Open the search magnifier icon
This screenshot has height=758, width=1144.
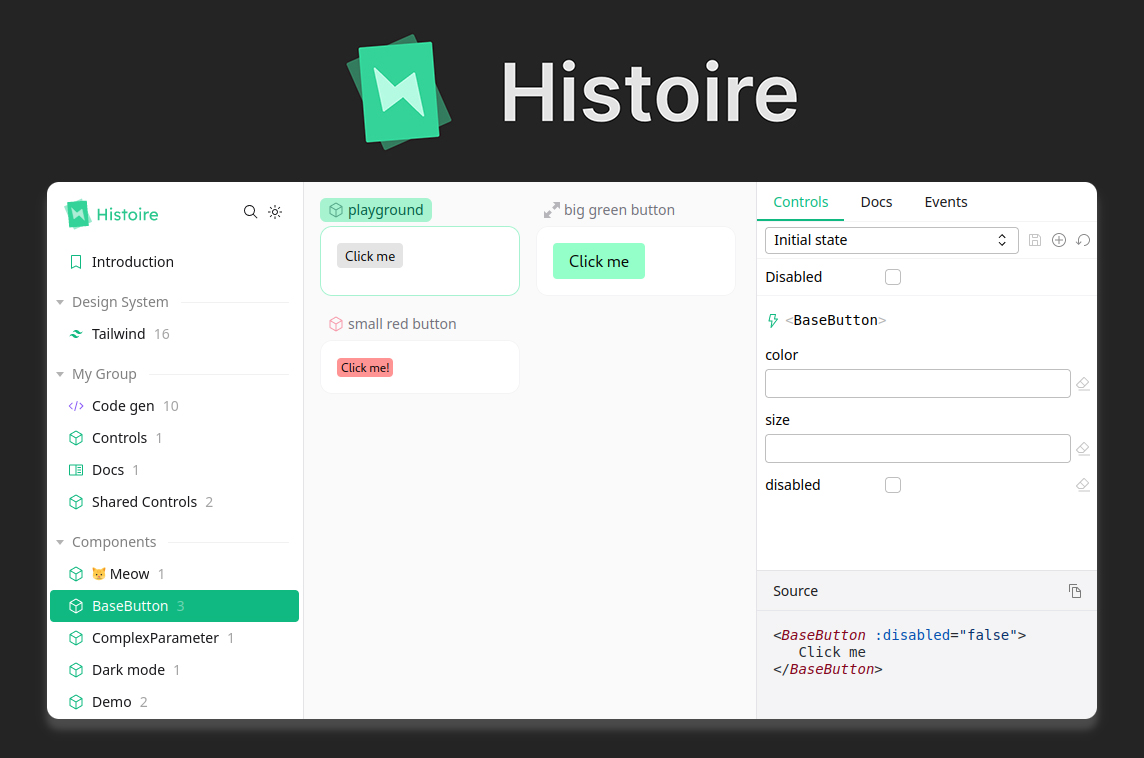250,212
